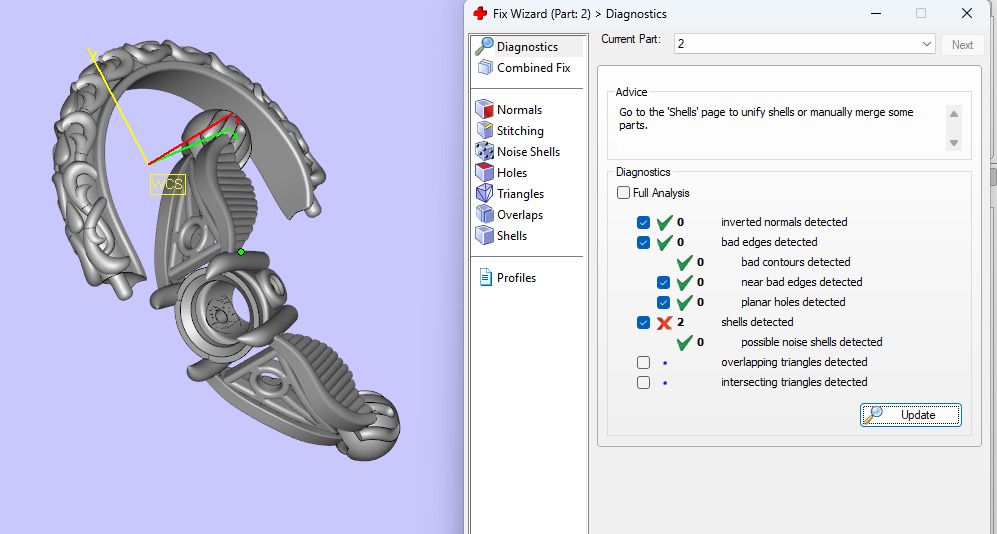Viewport: 997px width, 534px height.
Task: Click the 'shells detected' label
Action: (x=757, y=322)
